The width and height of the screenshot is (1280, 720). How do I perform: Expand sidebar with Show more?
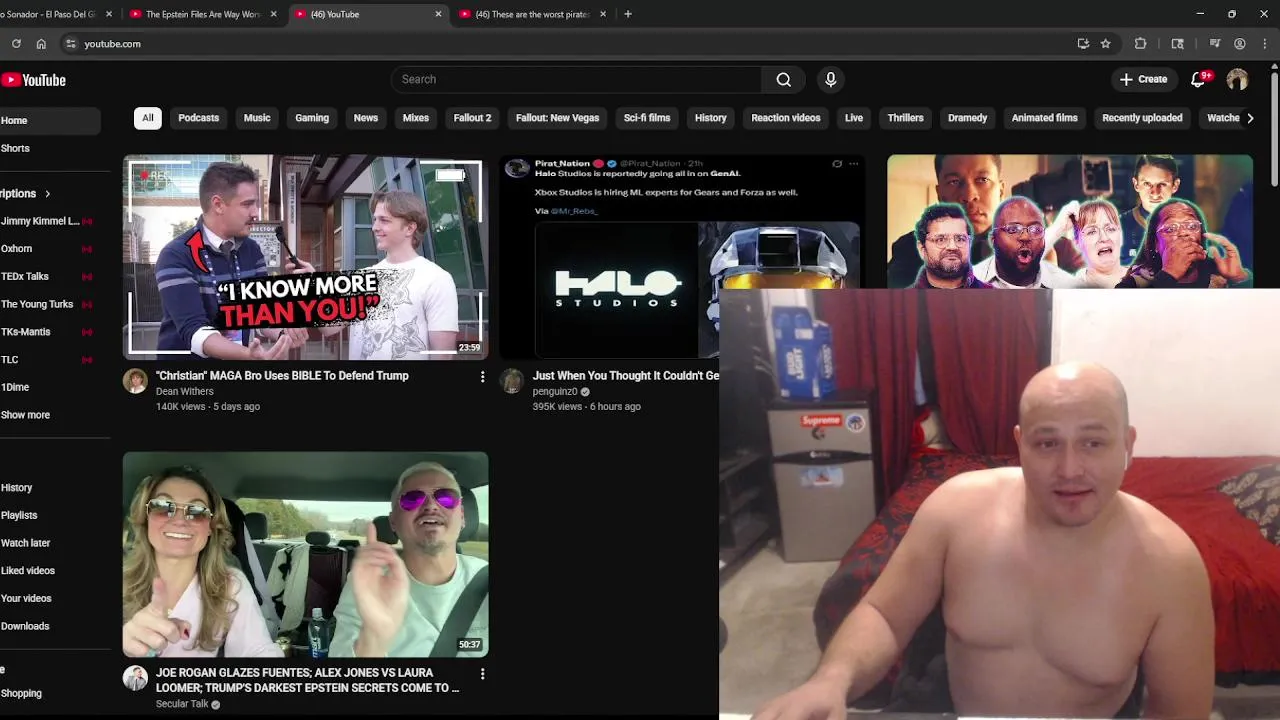(x=25, y=415)
